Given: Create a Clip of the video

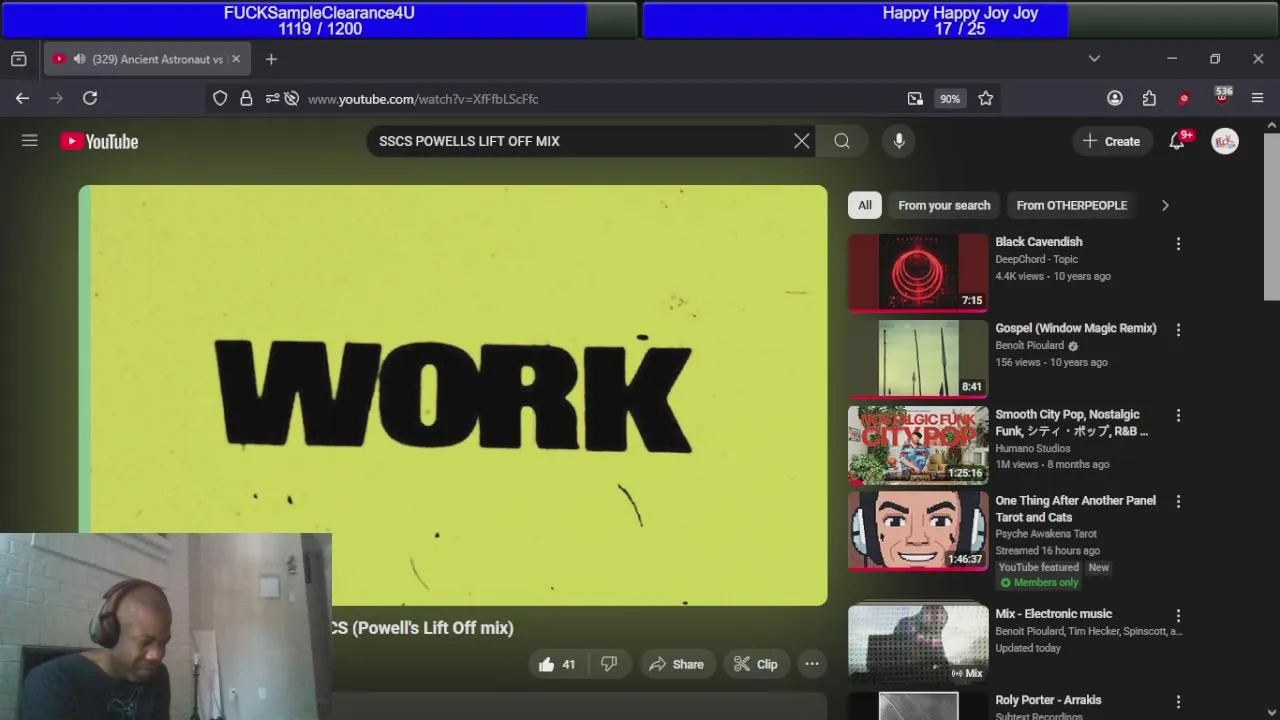Looking at the screenshot, I should [755, 664].
